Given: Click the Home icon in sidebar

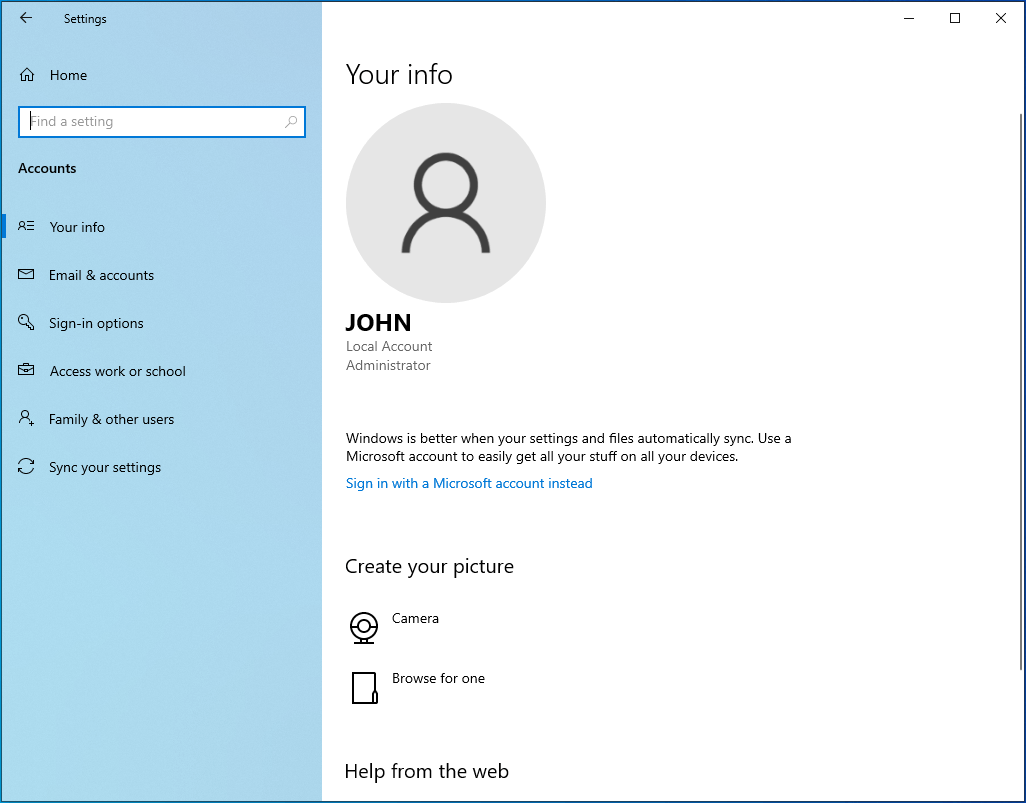Looking at the screenshot, I should (27, 75).
